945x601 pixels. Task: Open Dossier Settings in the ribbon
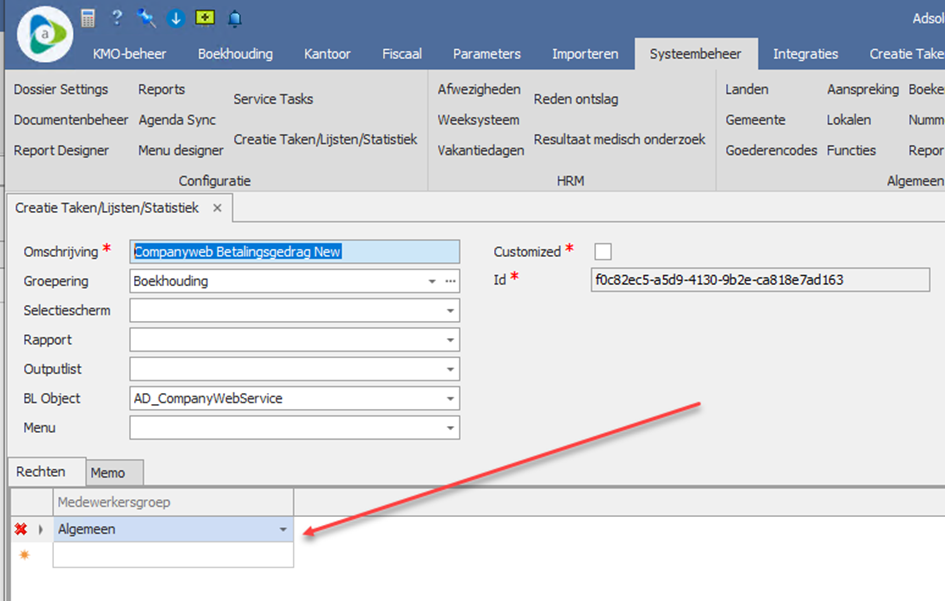pos(61,90)
